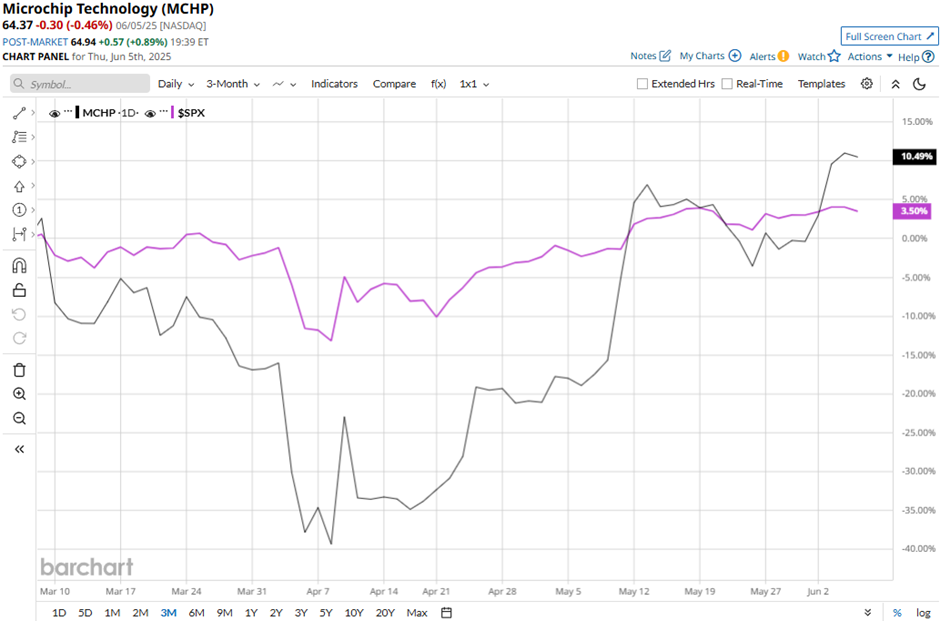Open $SPX series options menu
This screenshot has width=940, height=621.
pyautogui.click(x=164, y=111)
